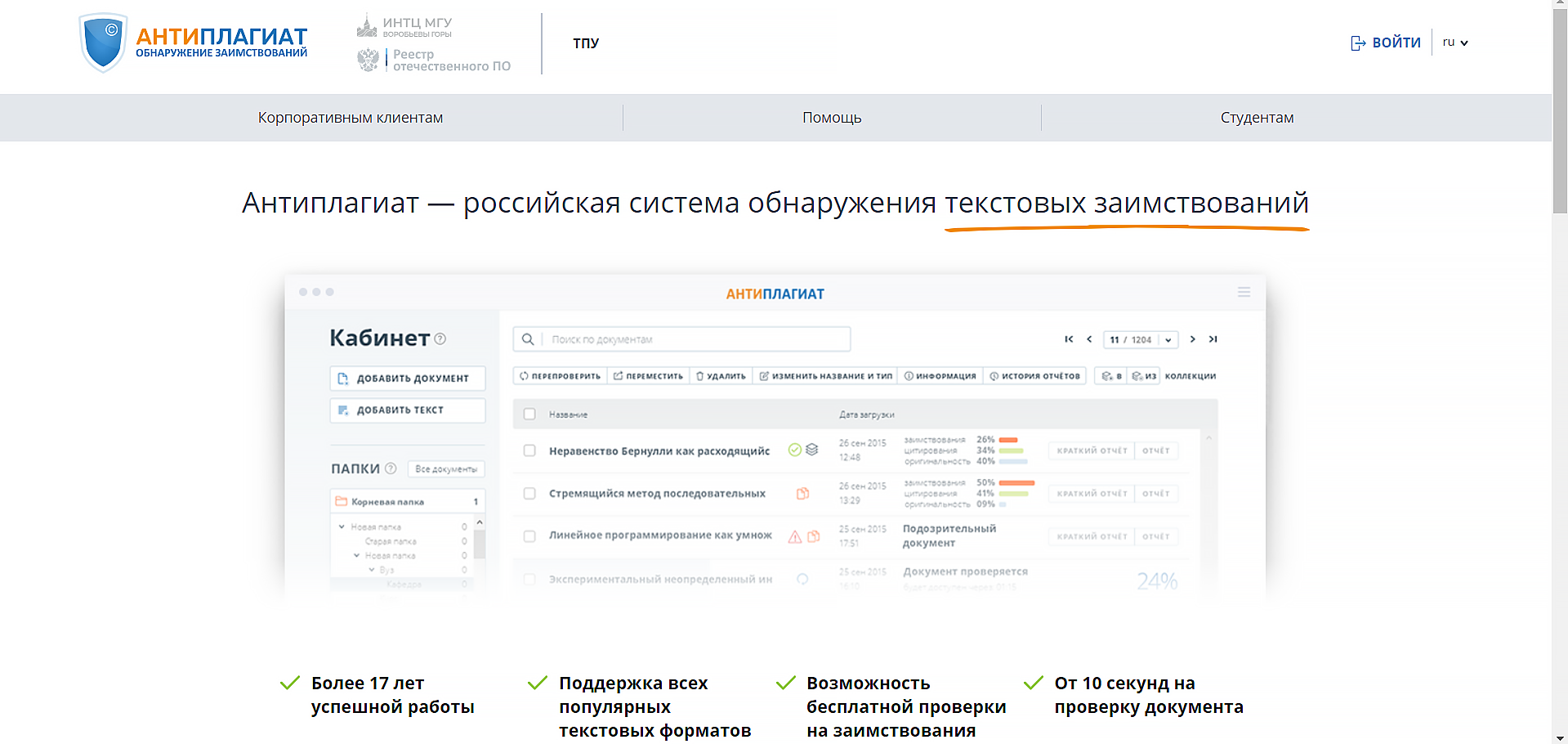Click the Добавить текст button
Screen dimensions: 1568x744
[x=408, y=410]
